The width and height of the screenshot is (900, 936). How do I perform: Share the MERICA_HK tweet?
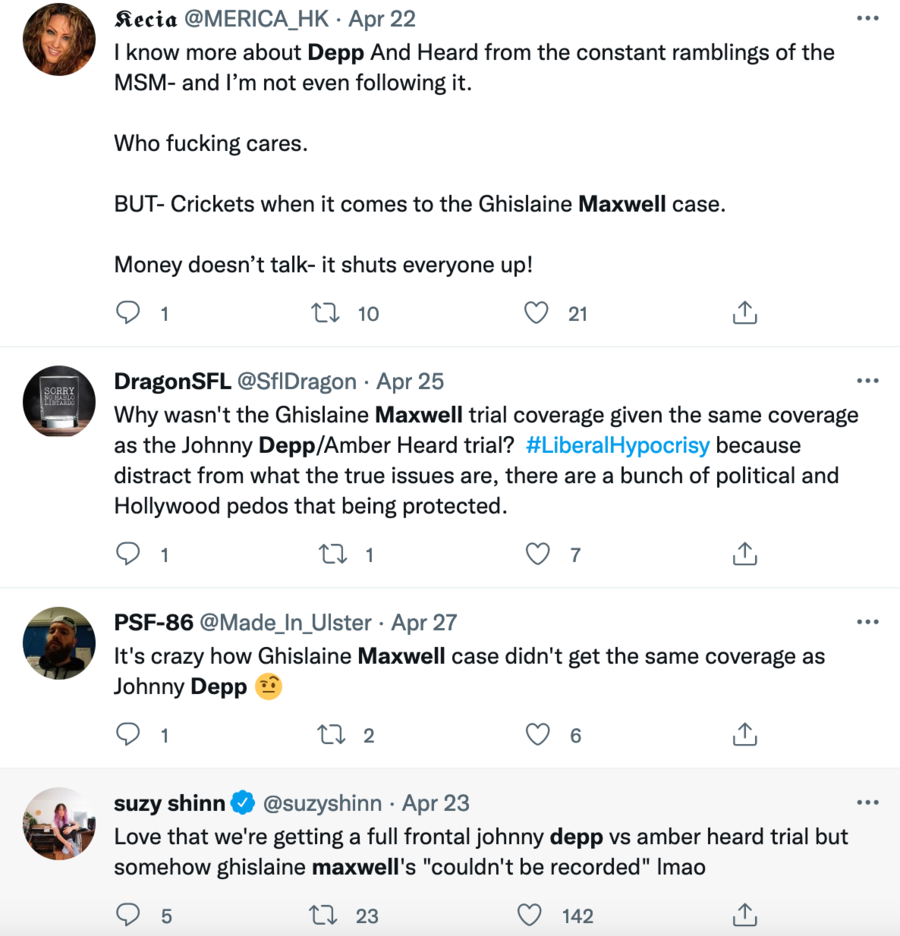coord(743,313)
